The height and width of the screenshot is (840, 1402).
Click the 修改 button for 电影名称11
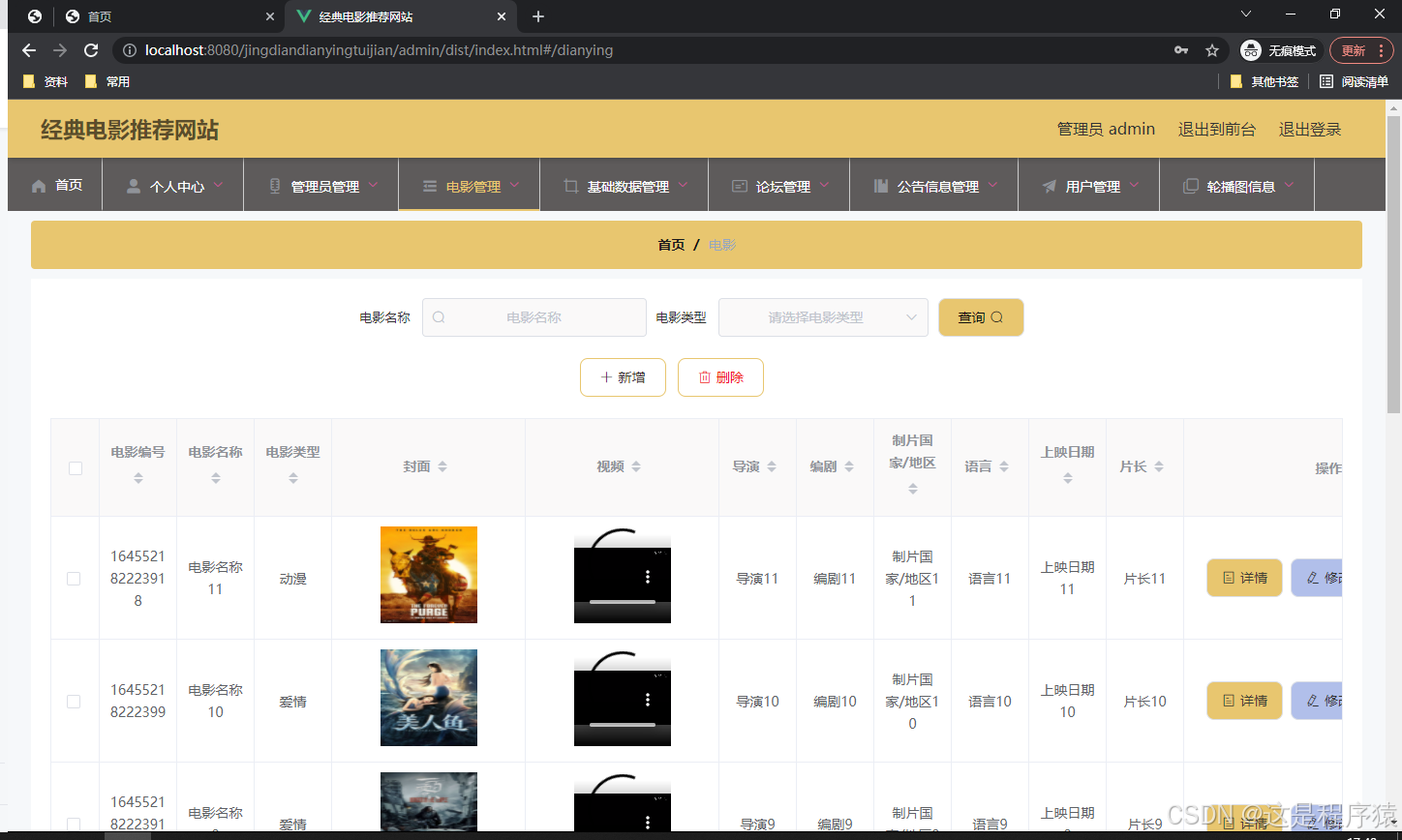(x=1317, y=578)
